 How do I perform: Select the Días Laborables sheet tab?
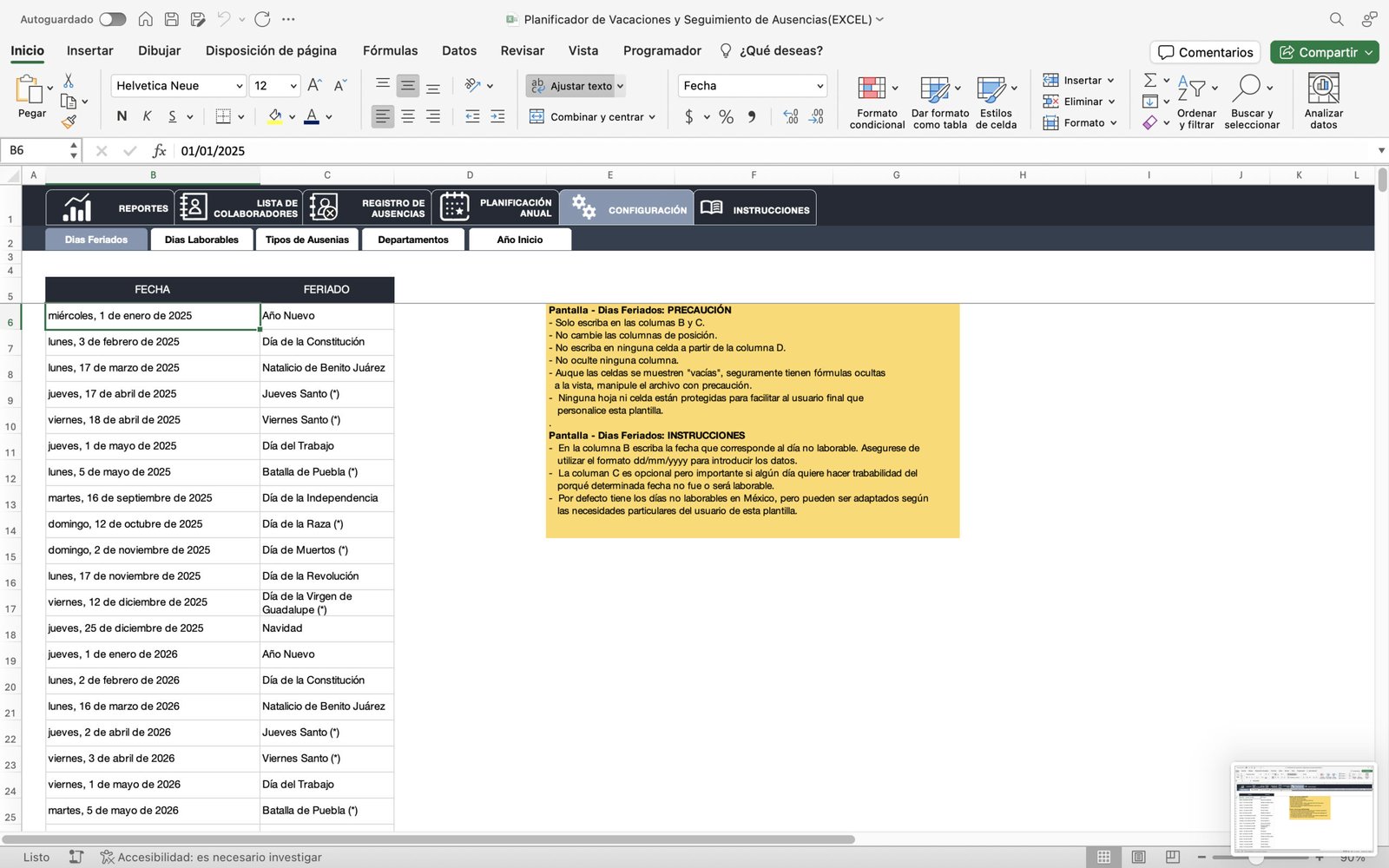(201, 240)
